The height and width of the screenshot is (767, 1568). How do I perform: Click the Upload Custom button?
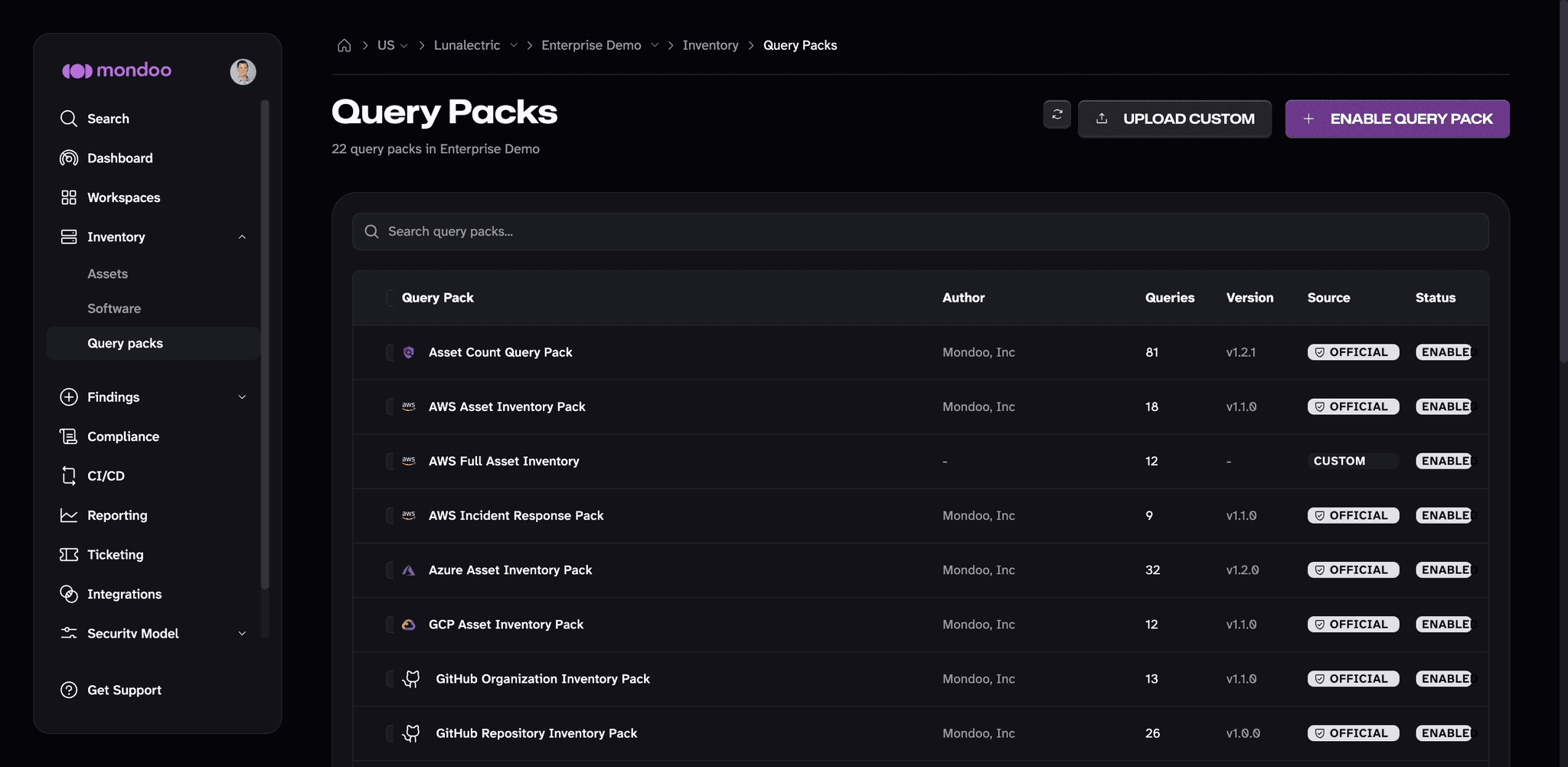click(x=1175, y=119)
